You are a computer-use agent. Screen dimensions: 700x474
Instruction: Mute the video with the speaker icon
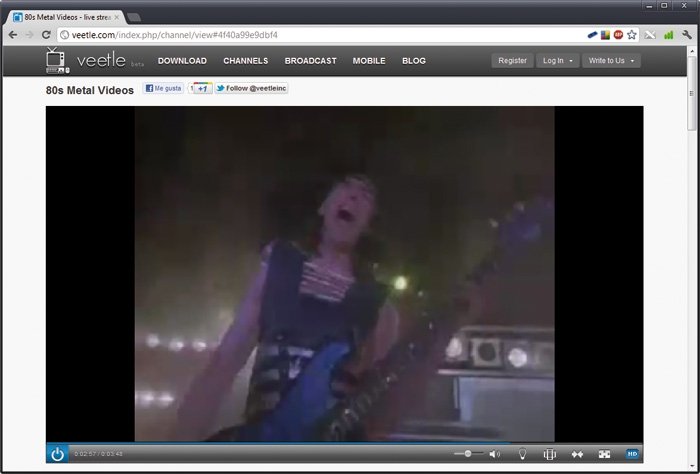pos(494,454)
